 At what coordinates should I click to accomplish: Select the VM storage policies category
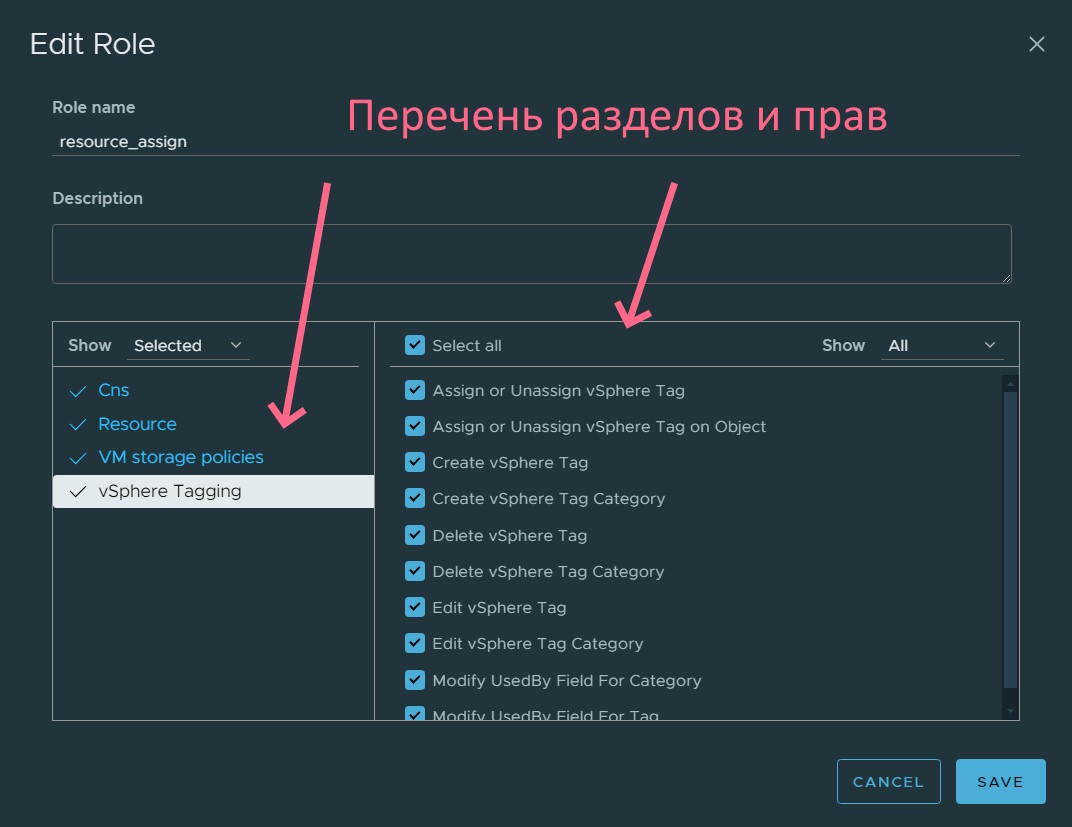point(181,457)
